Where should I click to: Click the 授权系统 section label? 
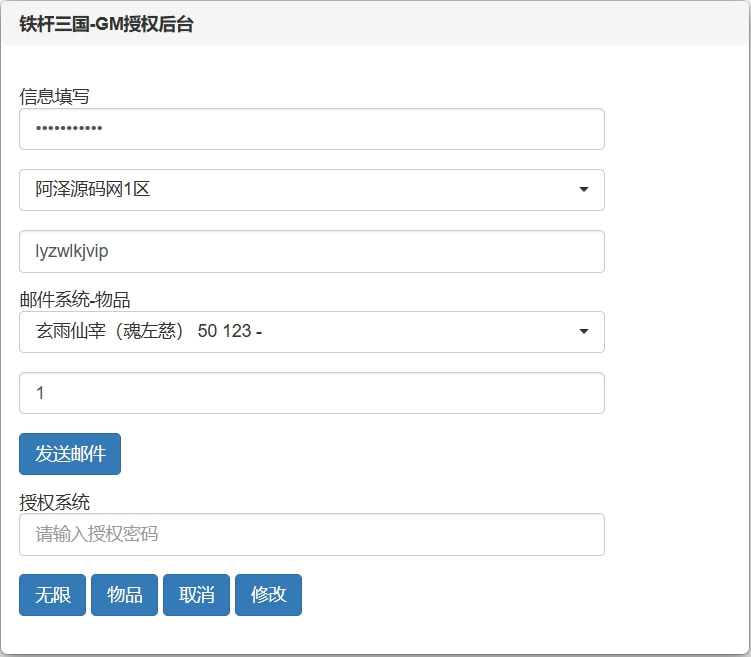point(54,502)
